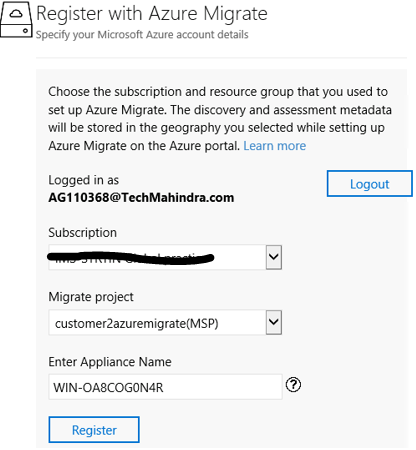Select the customer2azuremigrate(MSP) project combo box
Screen dimensions: 416x450
(x=165, y=322)
